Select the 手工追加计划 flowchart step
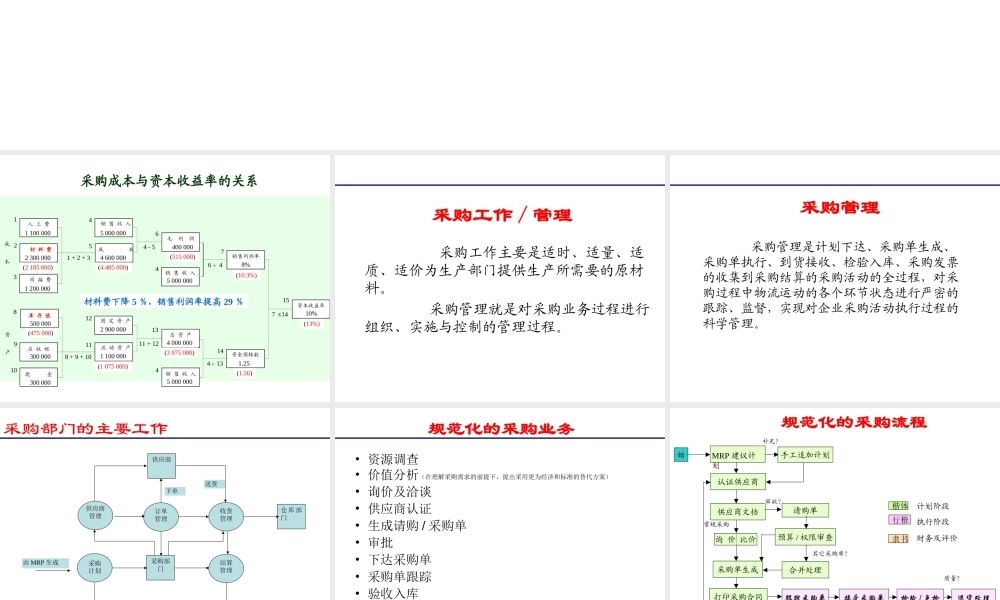 (806, 454)
